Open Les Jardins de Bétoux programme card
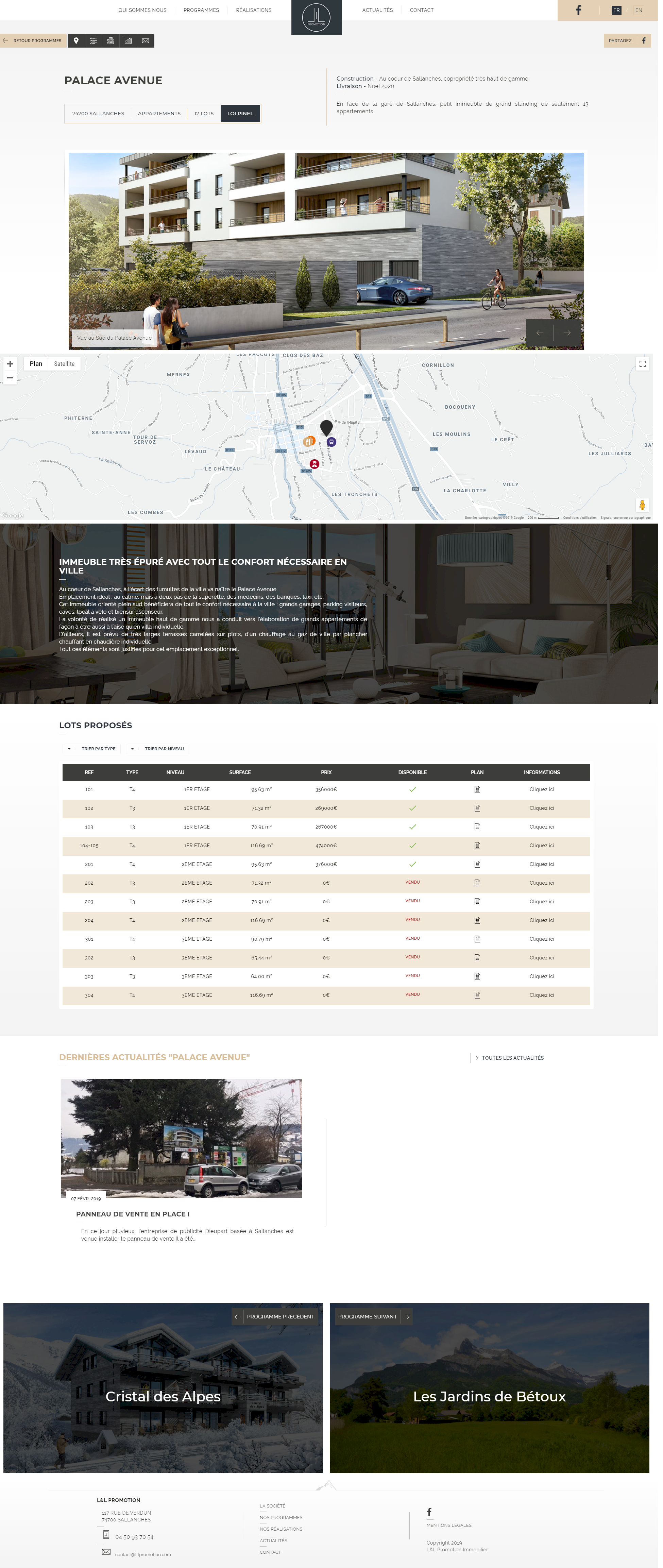 click(x=490, y=1388)
